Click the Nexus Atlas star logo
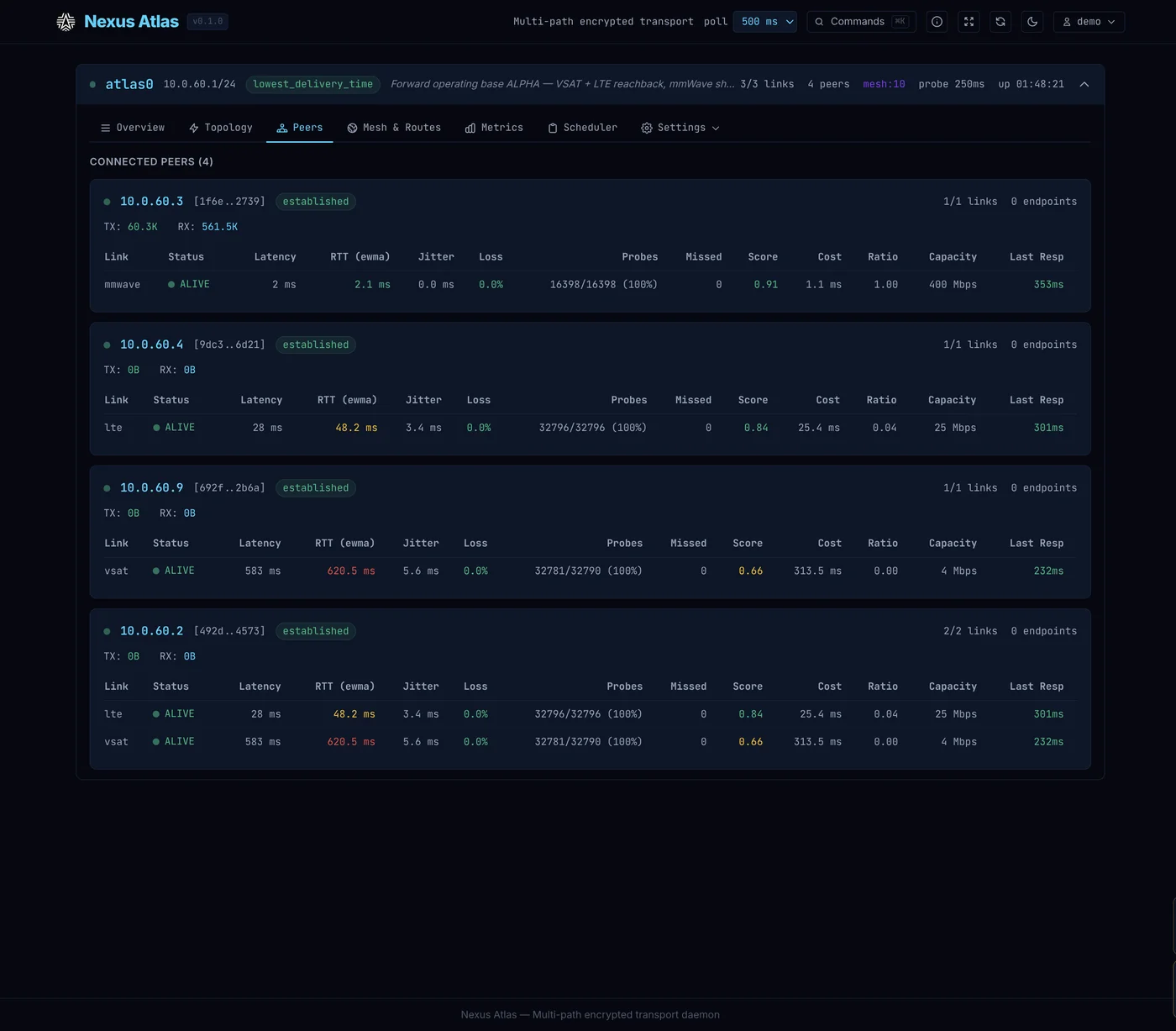Image resolution: width=1176 pixels, height=1031 pixels. coord(66,22)
